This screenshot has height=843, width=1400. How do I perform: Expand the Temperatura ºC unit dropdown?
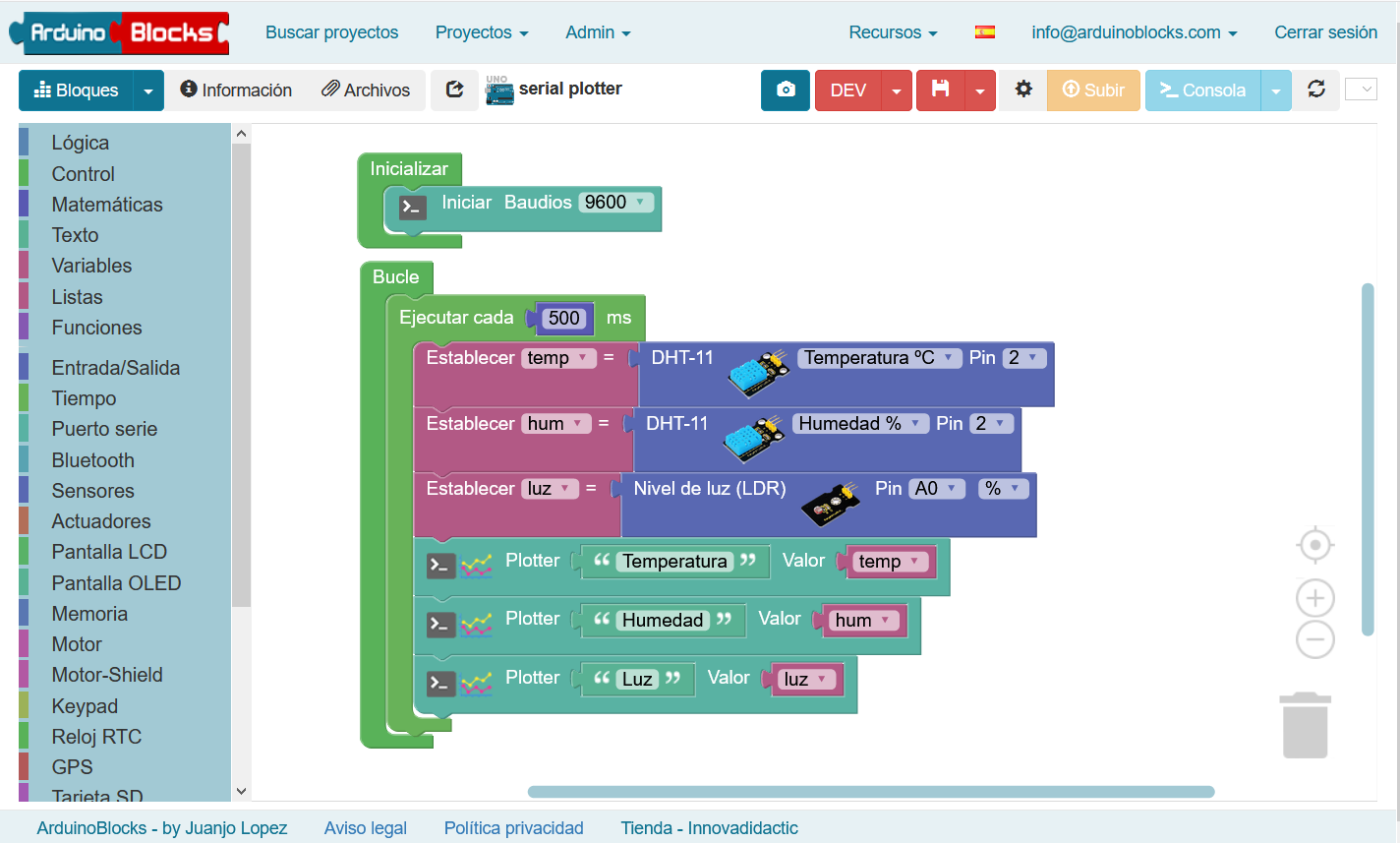(879, 358)
